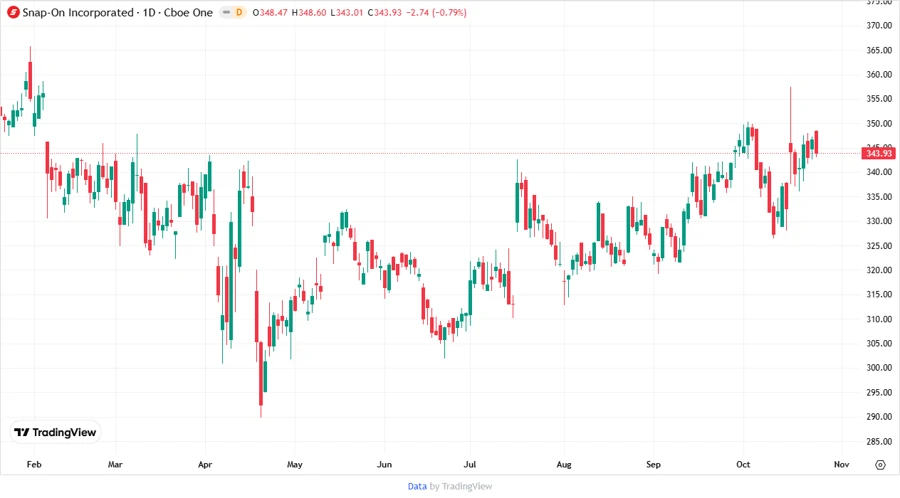
Task: Select the Feb label on time axis
Action: [x=34, y=464]
